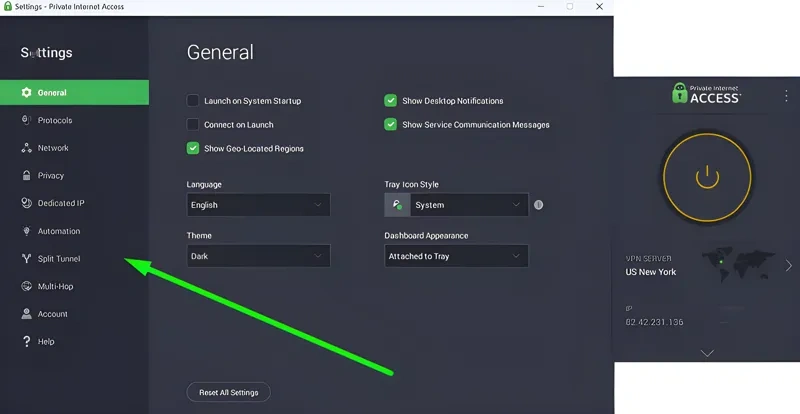This screenshot has height=414, width=800.
Task: Open the Tray Icon Style System dropdown
Action: click(469, 205)
